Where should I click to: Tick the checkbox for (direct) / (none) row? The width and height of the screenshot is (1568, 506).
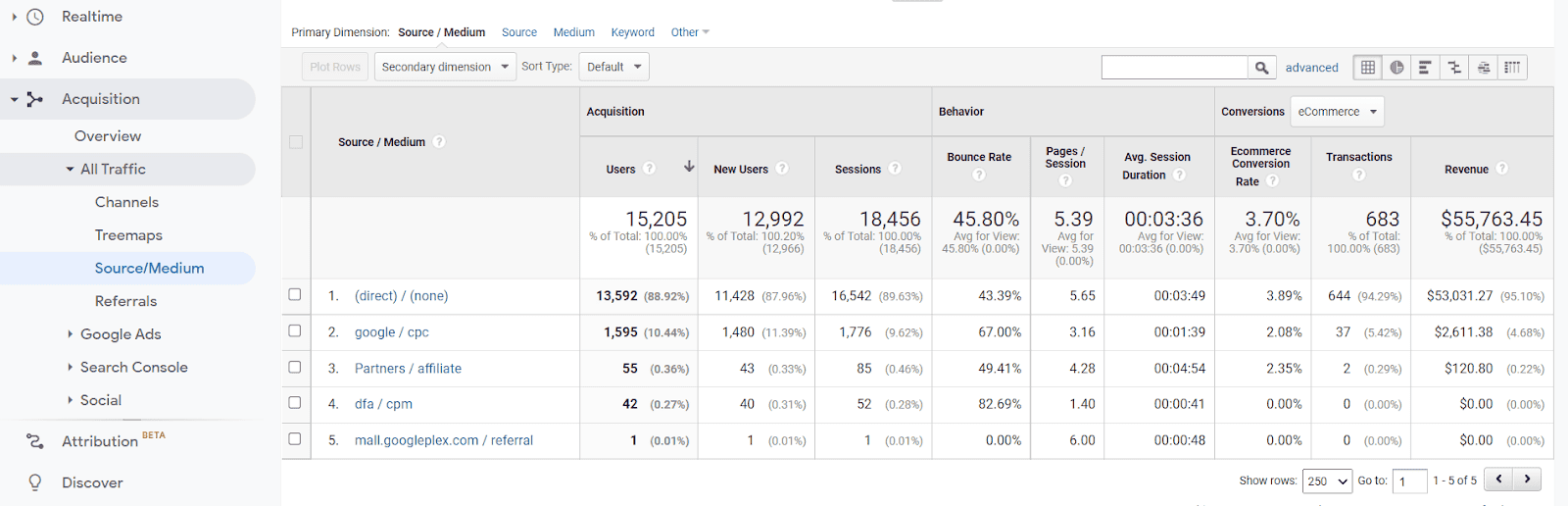[295, 294]
